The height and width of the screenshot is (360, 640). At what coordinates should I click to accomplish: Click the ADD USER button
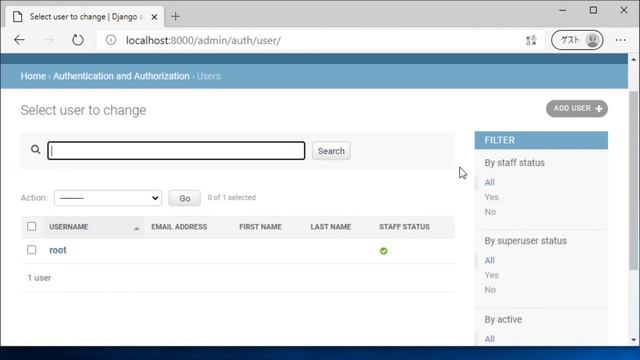pyautogui.click(x=577, y=109)
